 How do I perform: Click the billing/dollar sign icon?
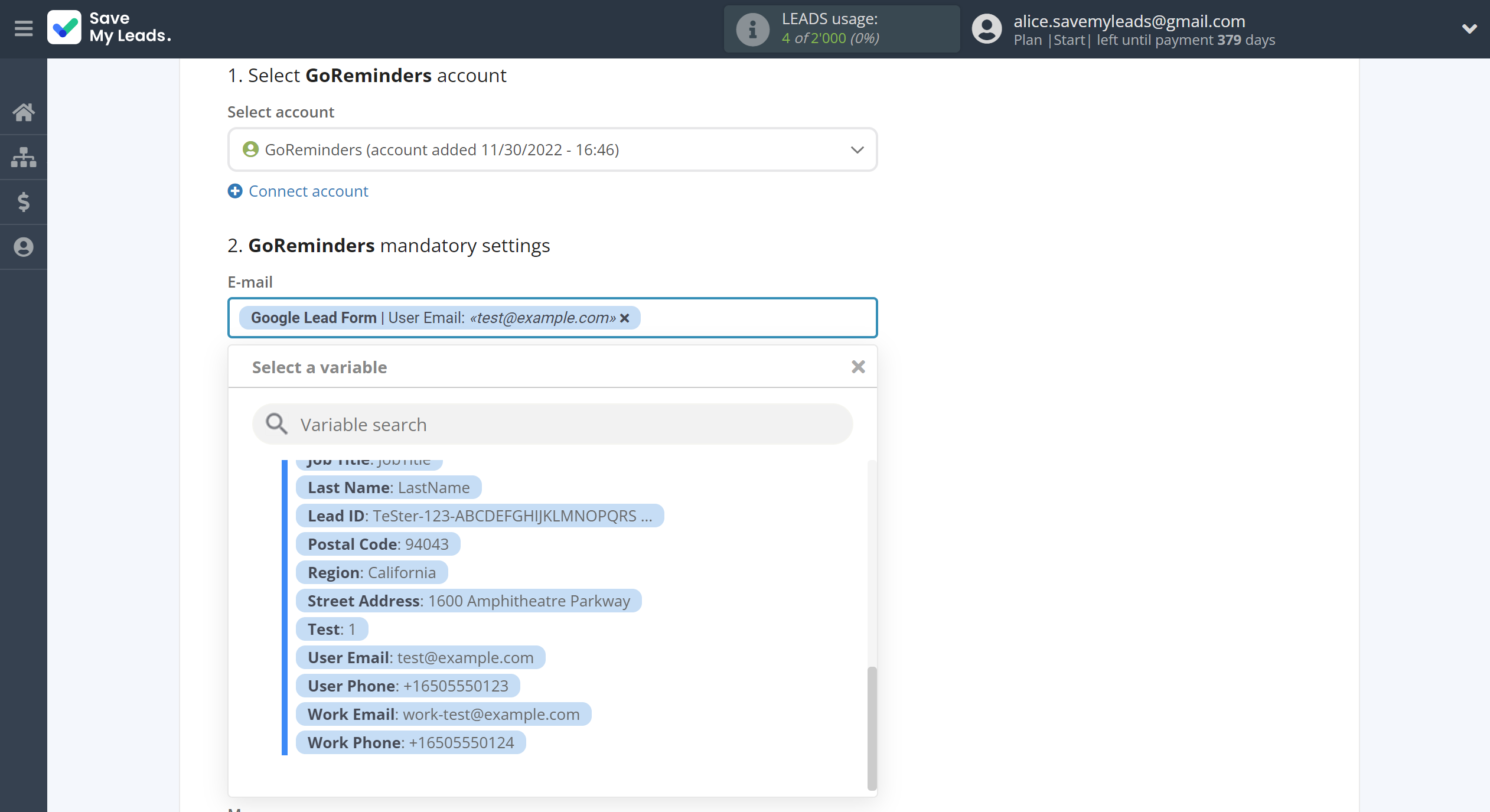[24, 201]
